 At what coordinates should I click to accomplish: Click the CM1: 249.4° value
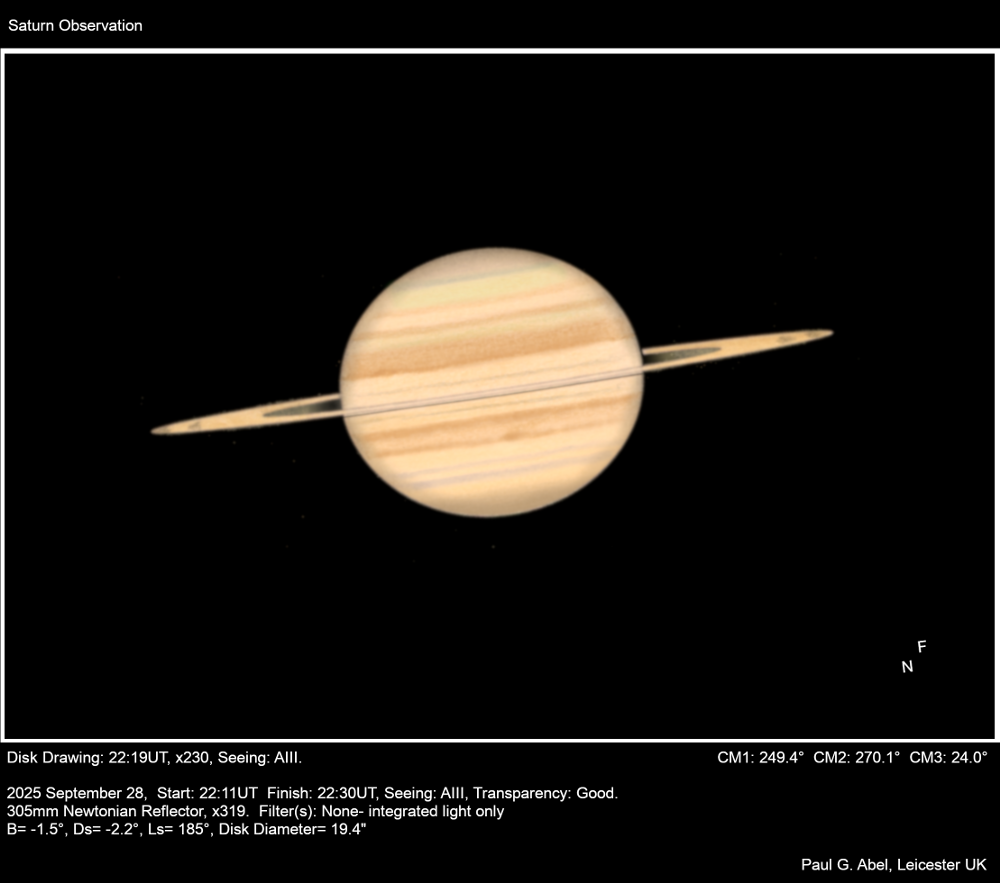coord(761,757)
